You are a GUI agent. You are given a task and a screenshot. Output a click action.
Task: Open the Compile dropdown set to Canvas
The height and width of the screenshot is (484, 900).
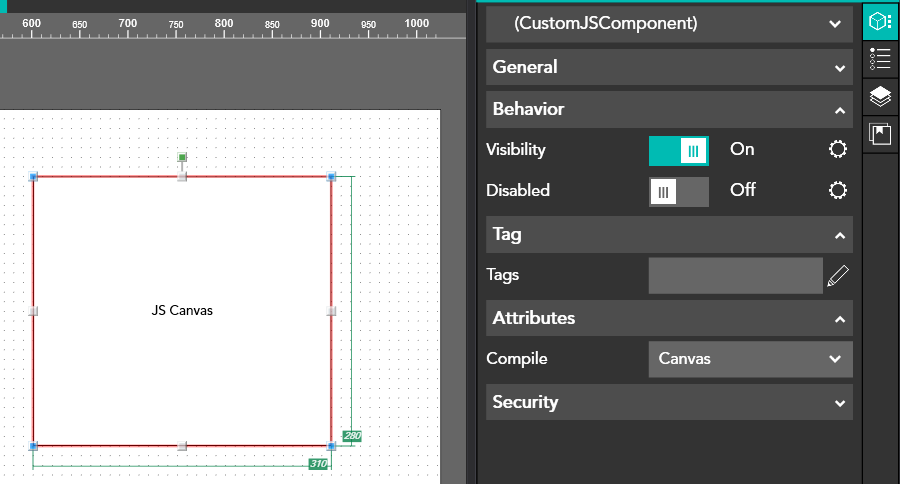[x=750, y=359]
